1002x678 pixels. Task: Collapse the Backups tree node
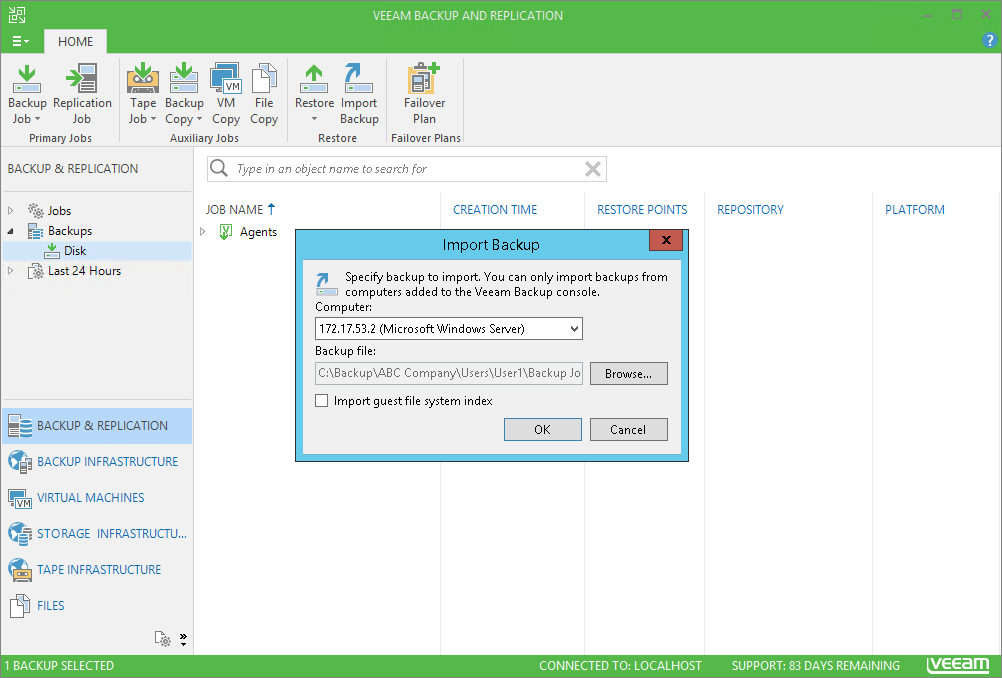11,231
